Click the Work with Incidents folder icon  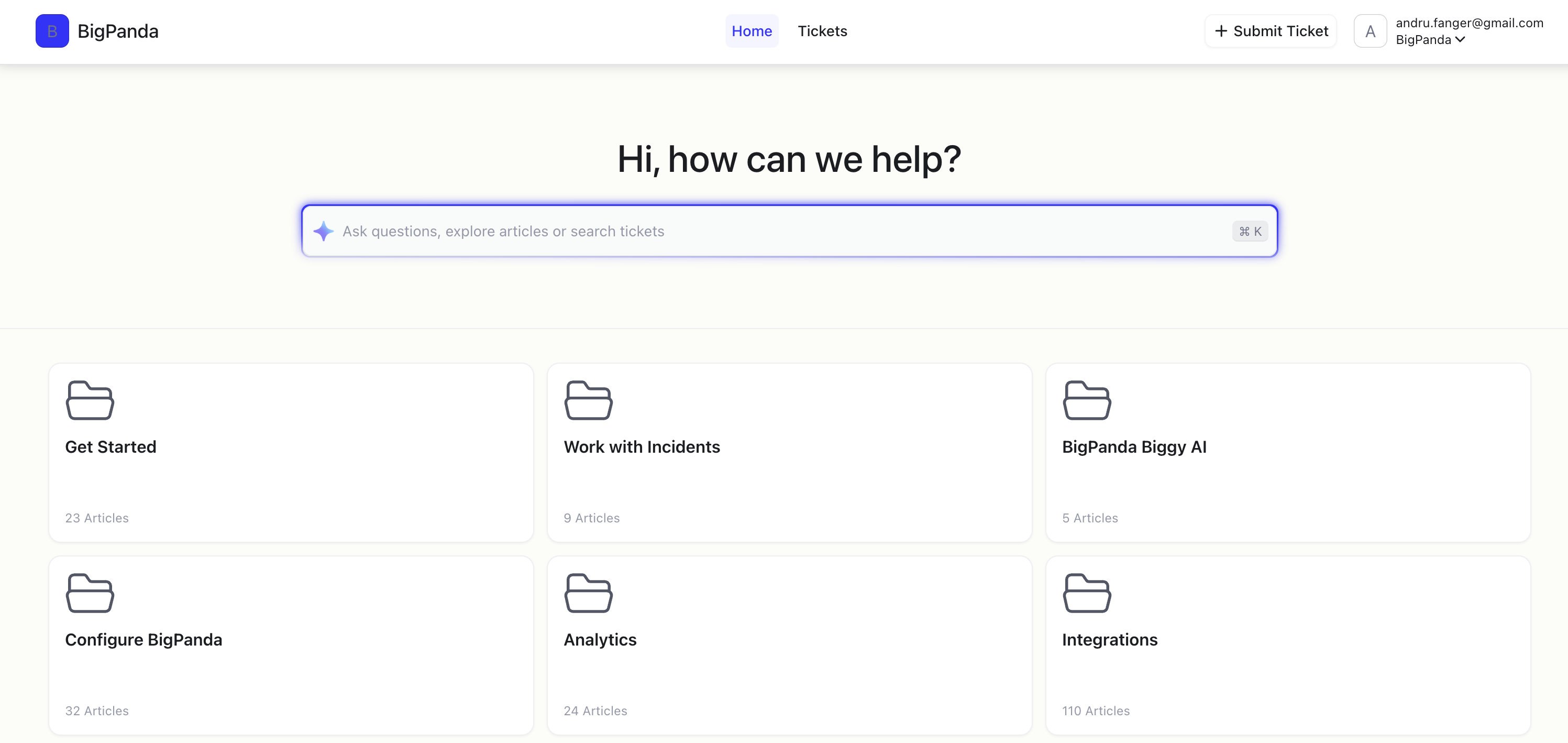coord(588,400)
